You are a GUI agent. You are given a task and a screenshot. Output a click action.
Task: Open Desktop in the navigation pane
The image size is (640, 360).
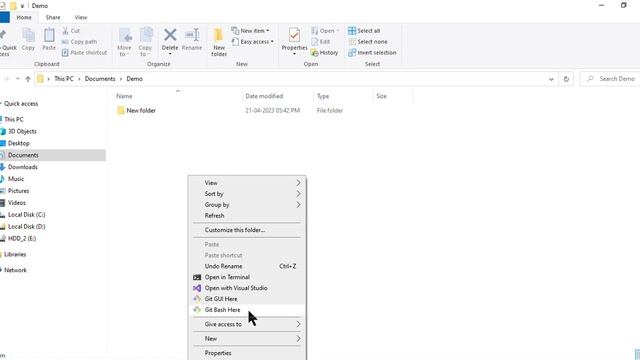click(18, 143)
